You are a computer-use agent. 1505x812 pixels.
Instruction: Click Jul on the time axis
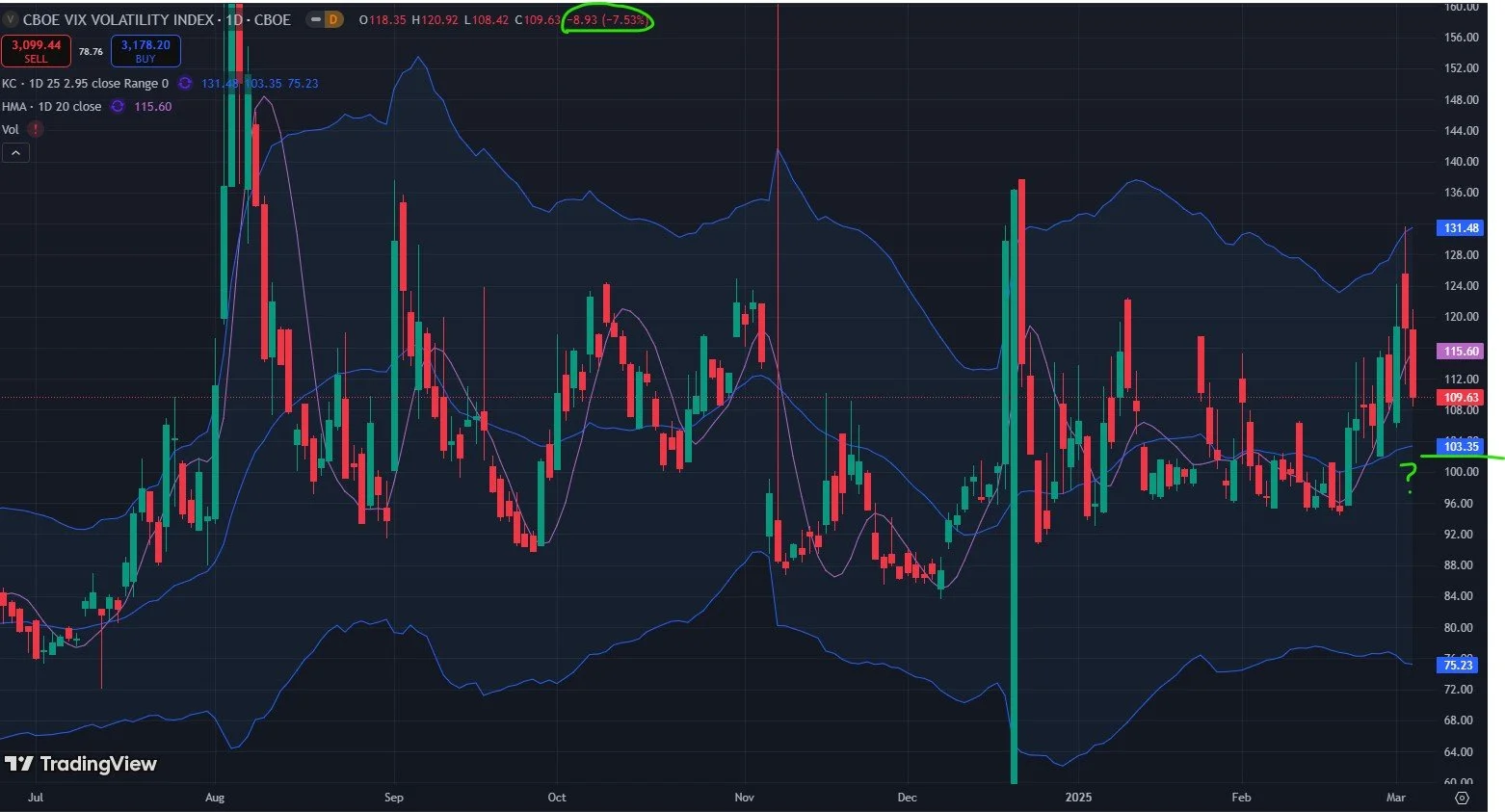coord(36,797)
